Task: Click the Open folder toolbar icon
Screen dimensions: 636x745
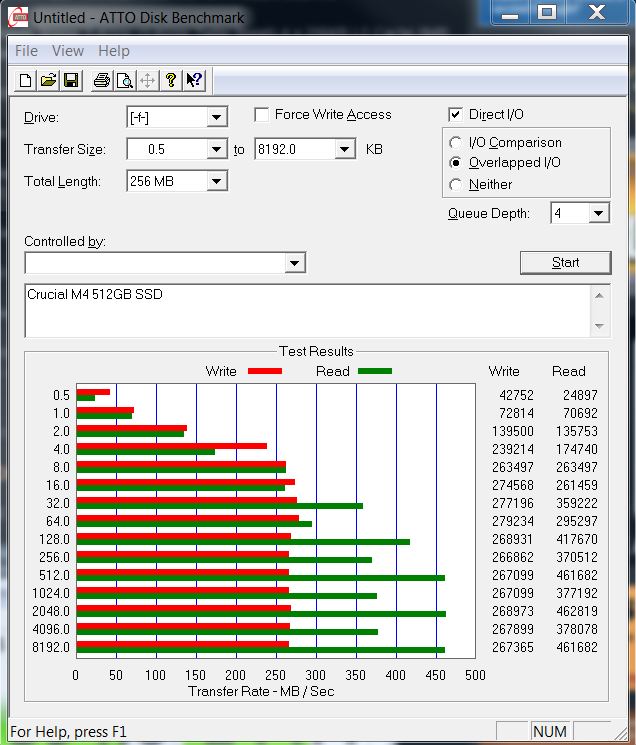Action: click(x=48, y=81)
